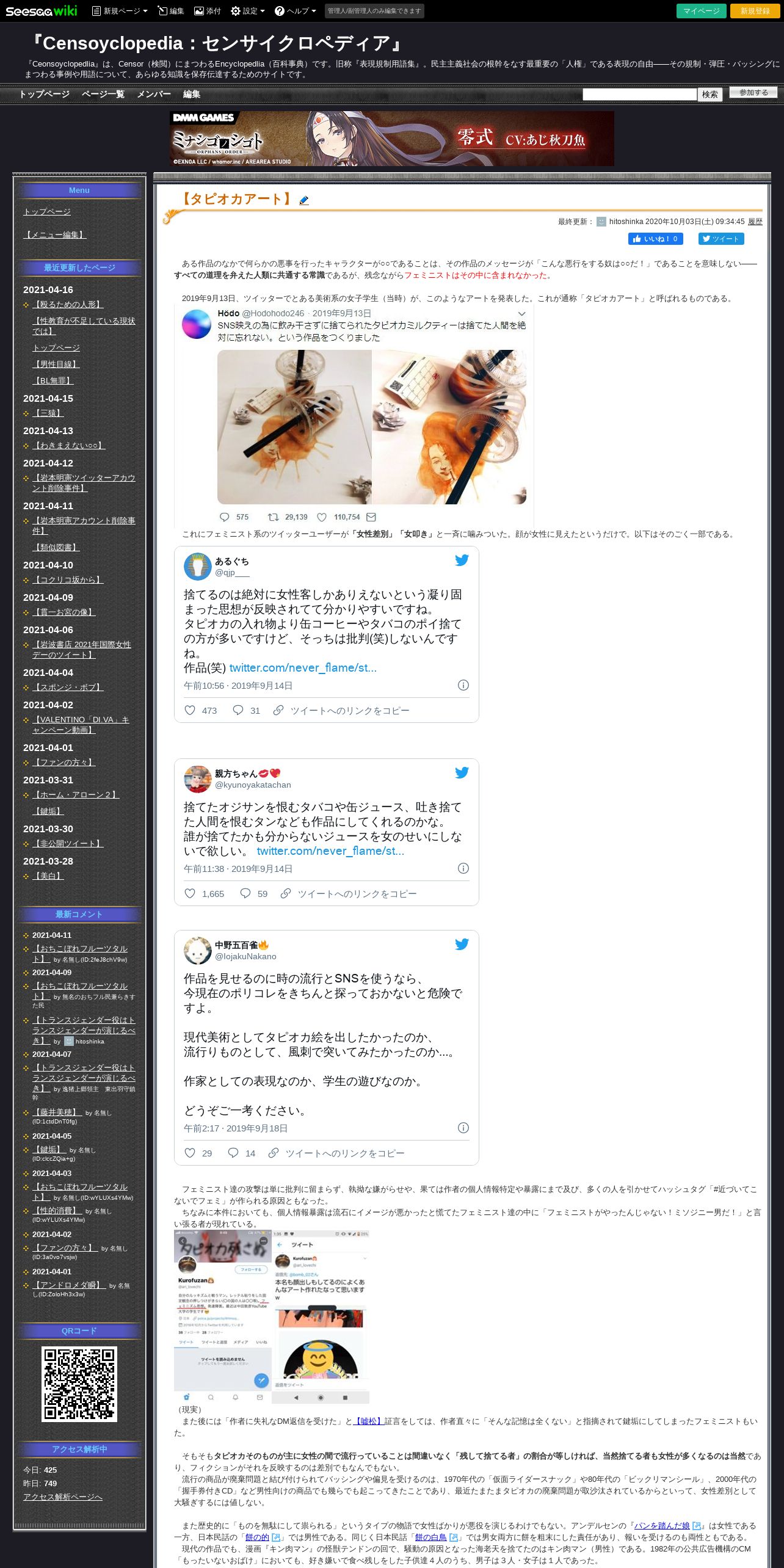The height and width of the screenshot is (1568, 784).
Task: Click the info icon on 中野五百雀 tweet
Action: pyautogui.click(x=463, y=1128)
